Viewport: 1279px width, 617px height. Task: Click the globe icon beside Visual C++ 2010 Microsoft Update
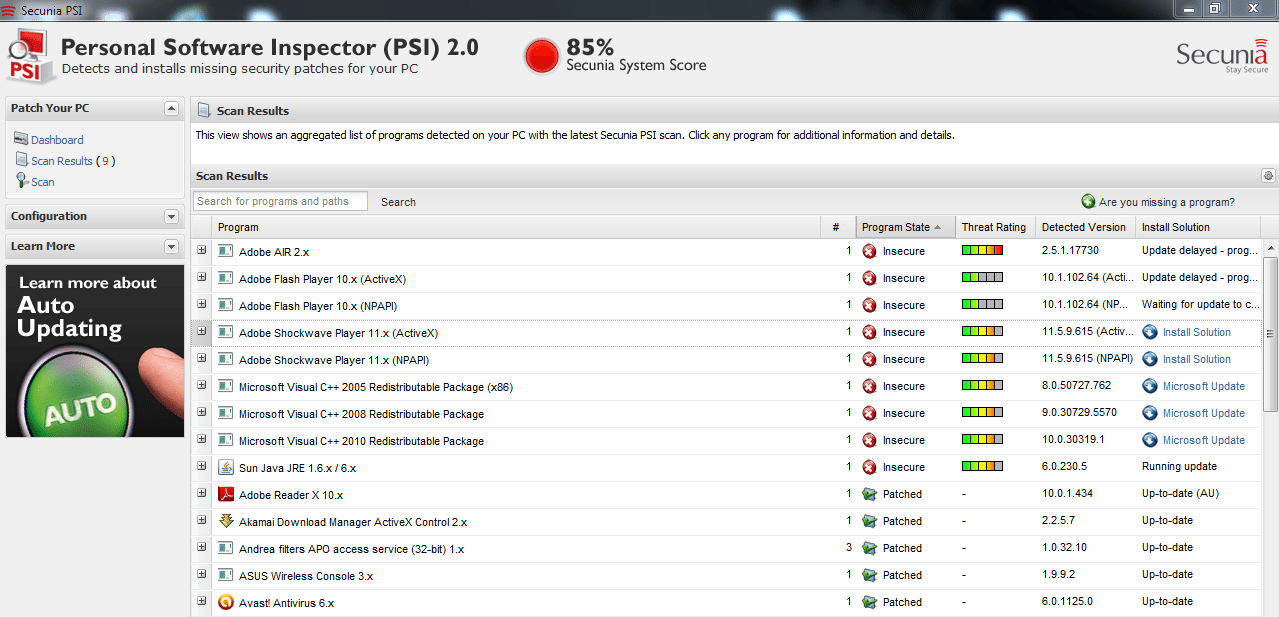point(1150,440)
